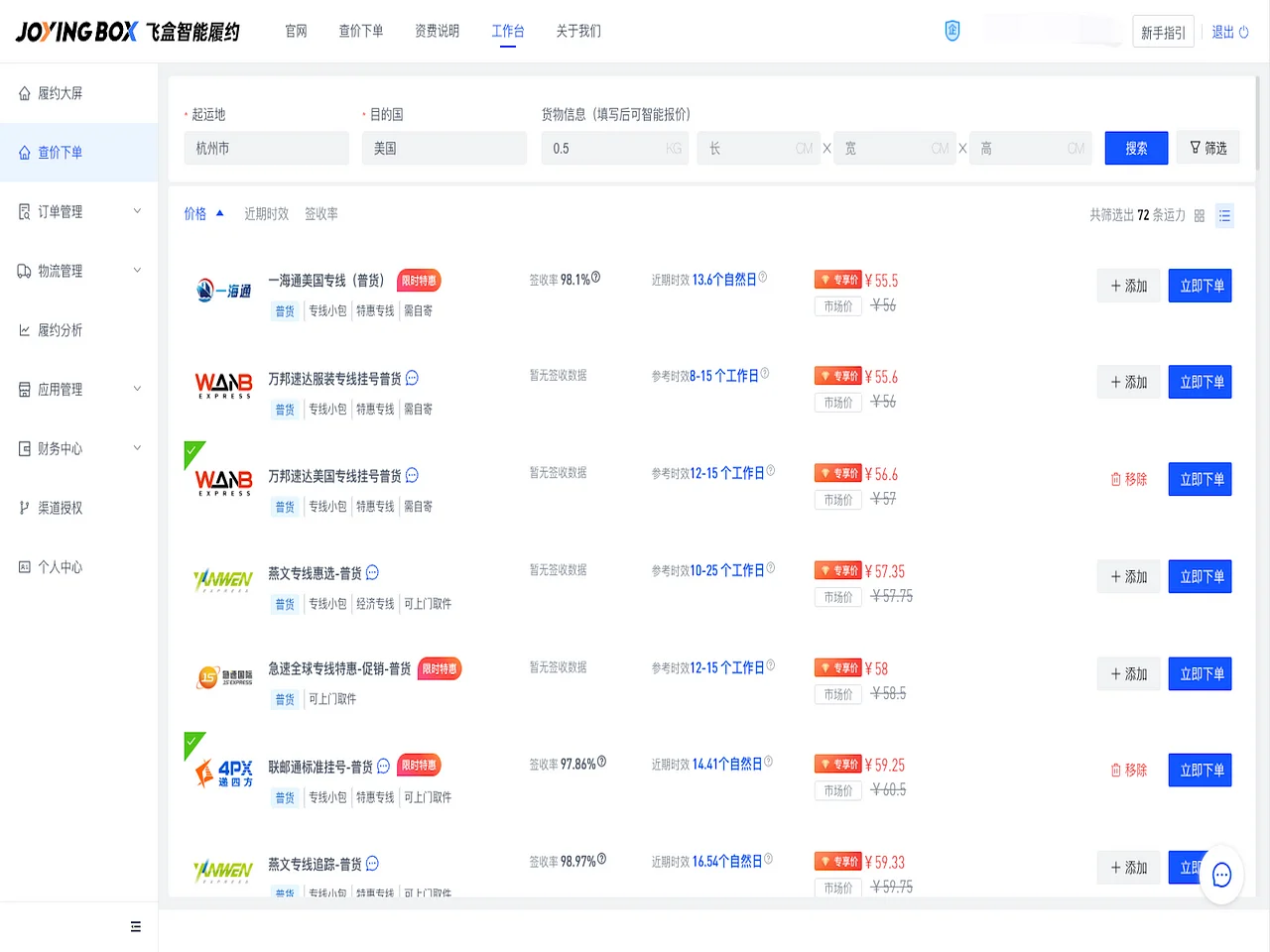This screenshot has height=952, width=1270.
Task: Select 专享价 option for 燕文专线惠选
Action: click(837, 570)
